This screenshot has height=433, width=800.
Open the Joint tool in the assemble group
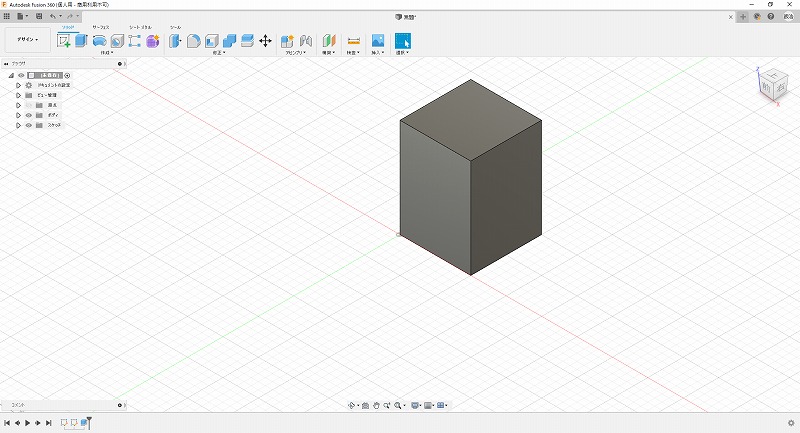[x=306, y=41]
